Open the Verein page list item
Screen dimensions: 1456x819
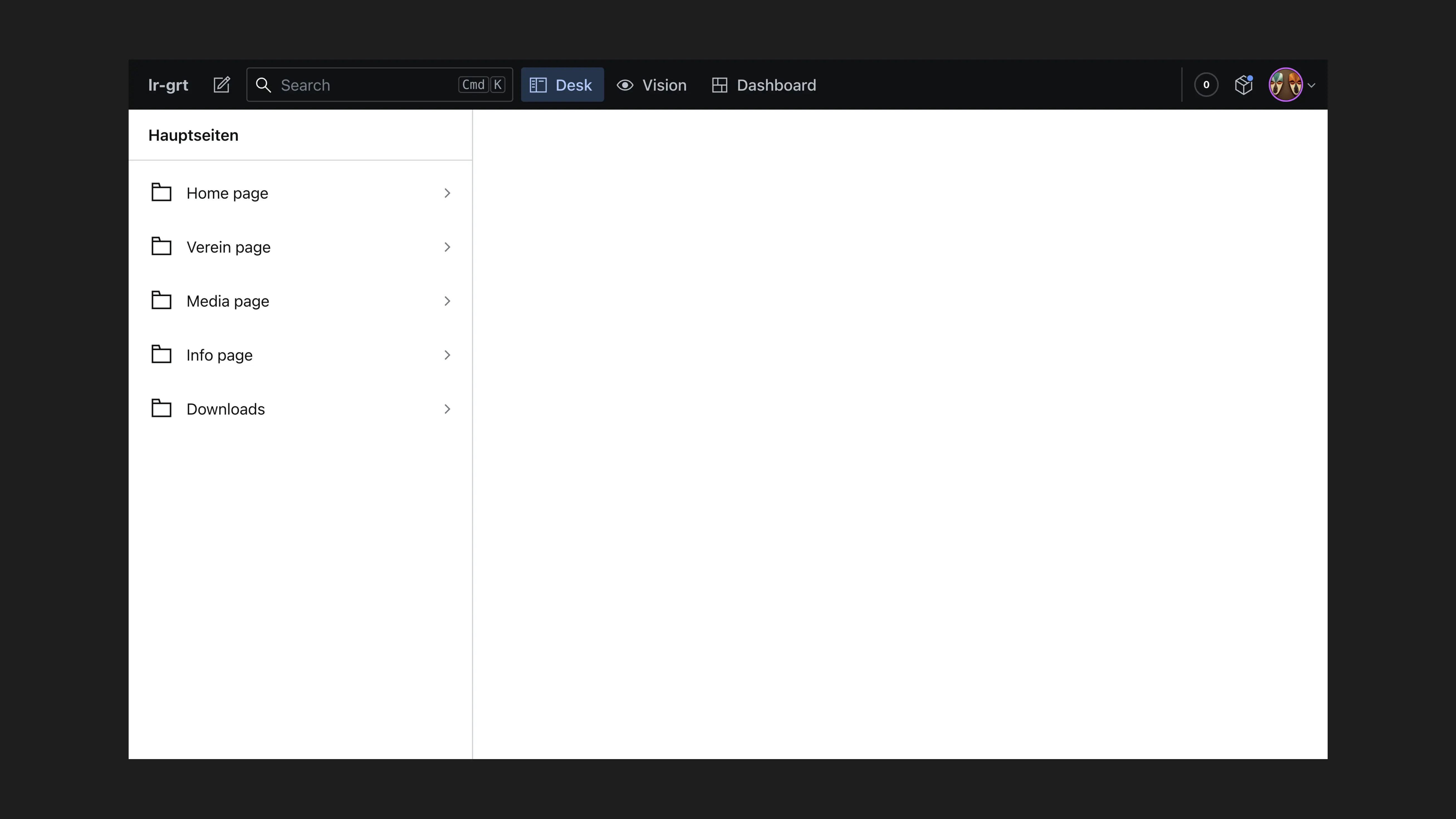point(301,247)
